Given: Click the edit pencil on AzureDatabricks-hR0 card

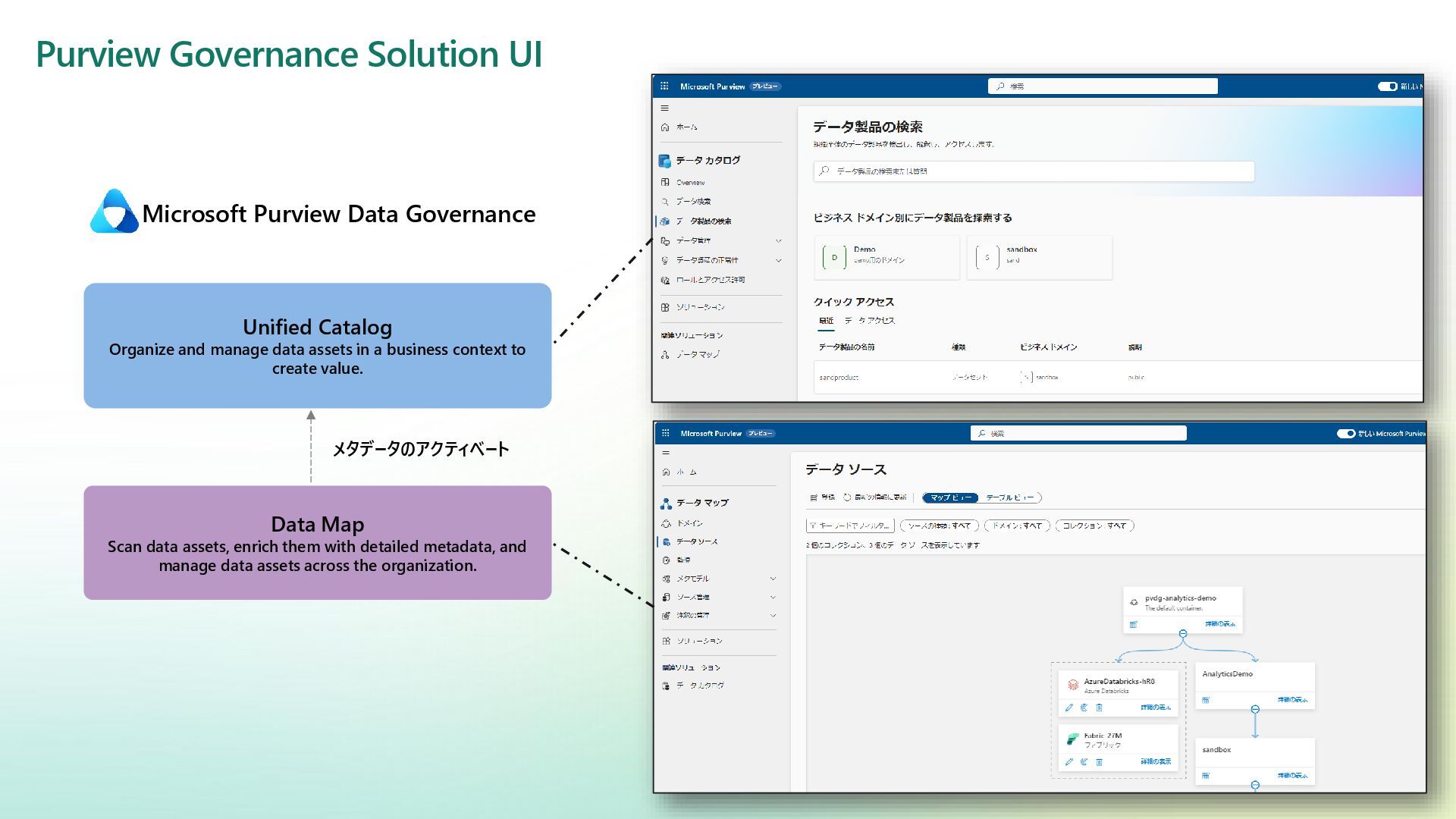Looking at the screenshot, I should click(x=1068, y=708).
